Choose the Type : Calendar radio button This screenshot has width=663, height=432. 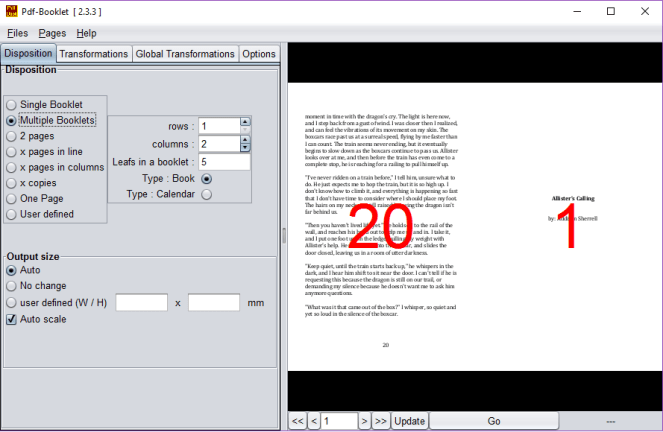point(207,195)
